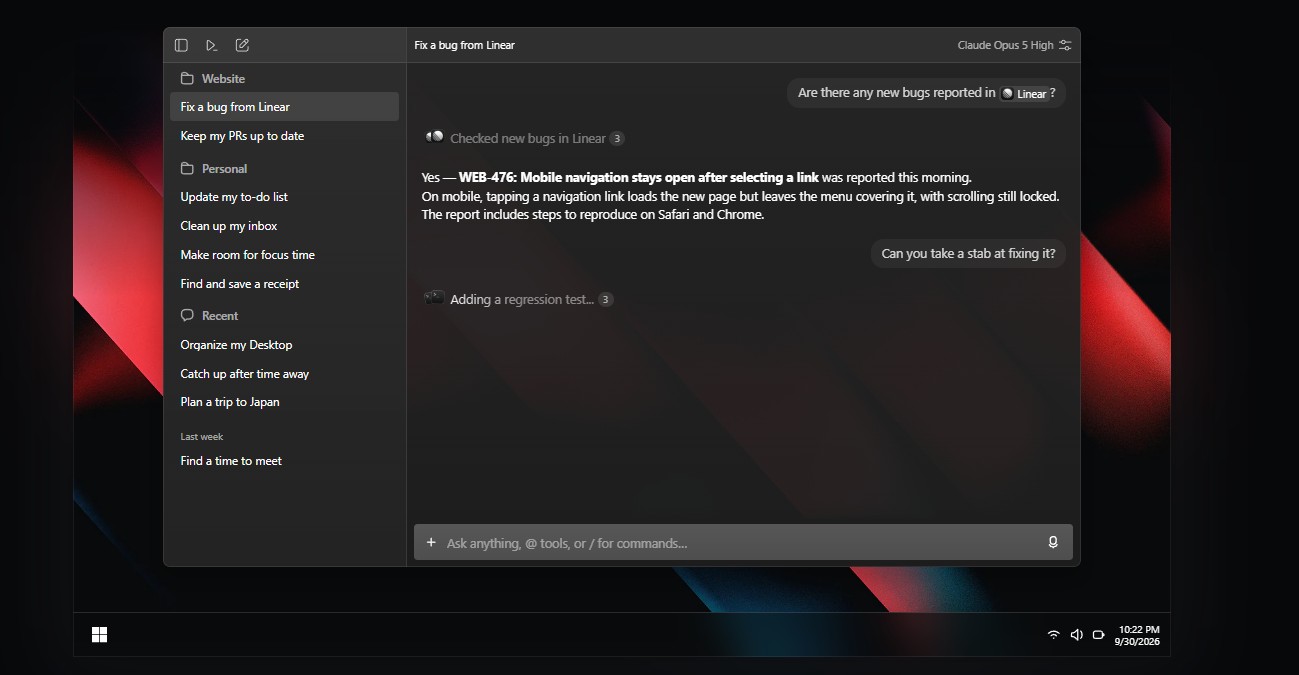This screenshot has width=1299, height=675.
Task: Click the step count badge beside Adding a regression test
Action: tap(605, 299)
